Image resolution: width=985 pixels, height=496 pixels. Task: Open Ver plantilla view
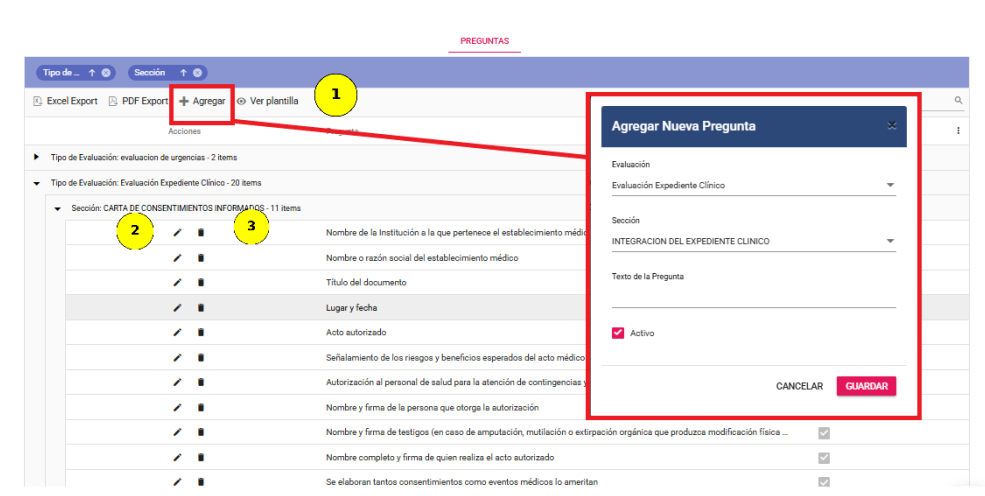pos(268,101)
